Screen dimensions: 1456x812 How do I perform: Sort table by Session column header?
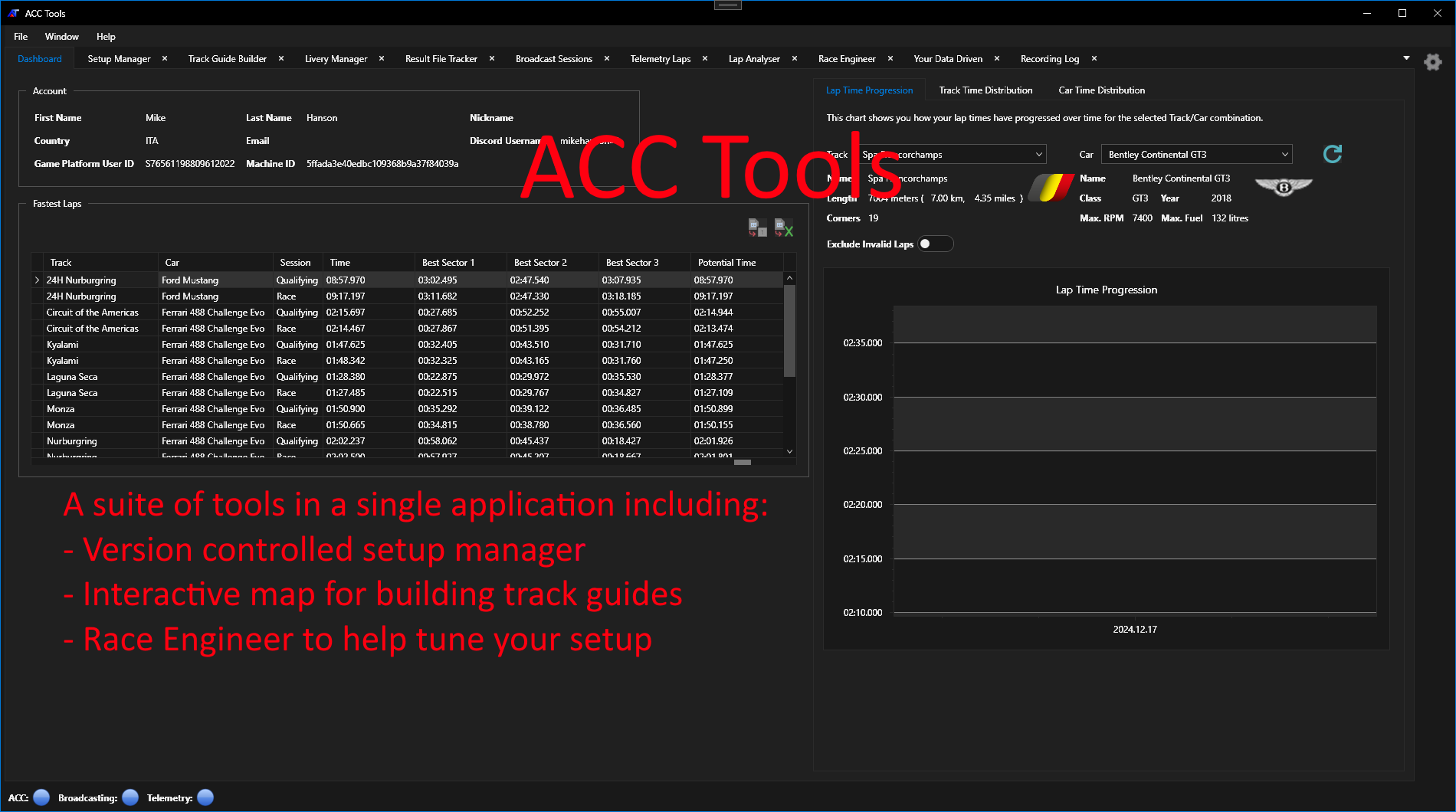tap(297, 262)
